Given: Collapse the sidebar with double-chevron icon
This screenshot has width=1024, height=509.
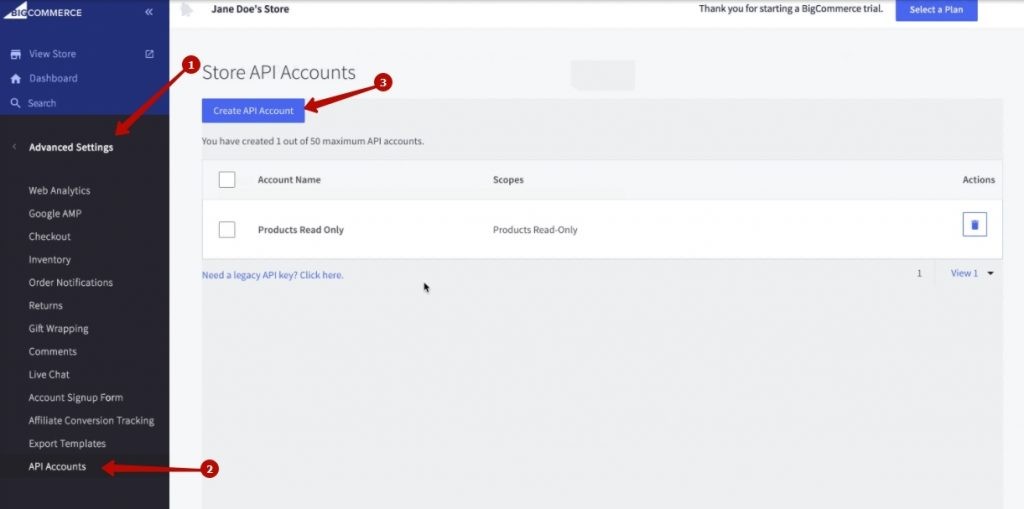Looking at the screenshot, I should (149, 12).
